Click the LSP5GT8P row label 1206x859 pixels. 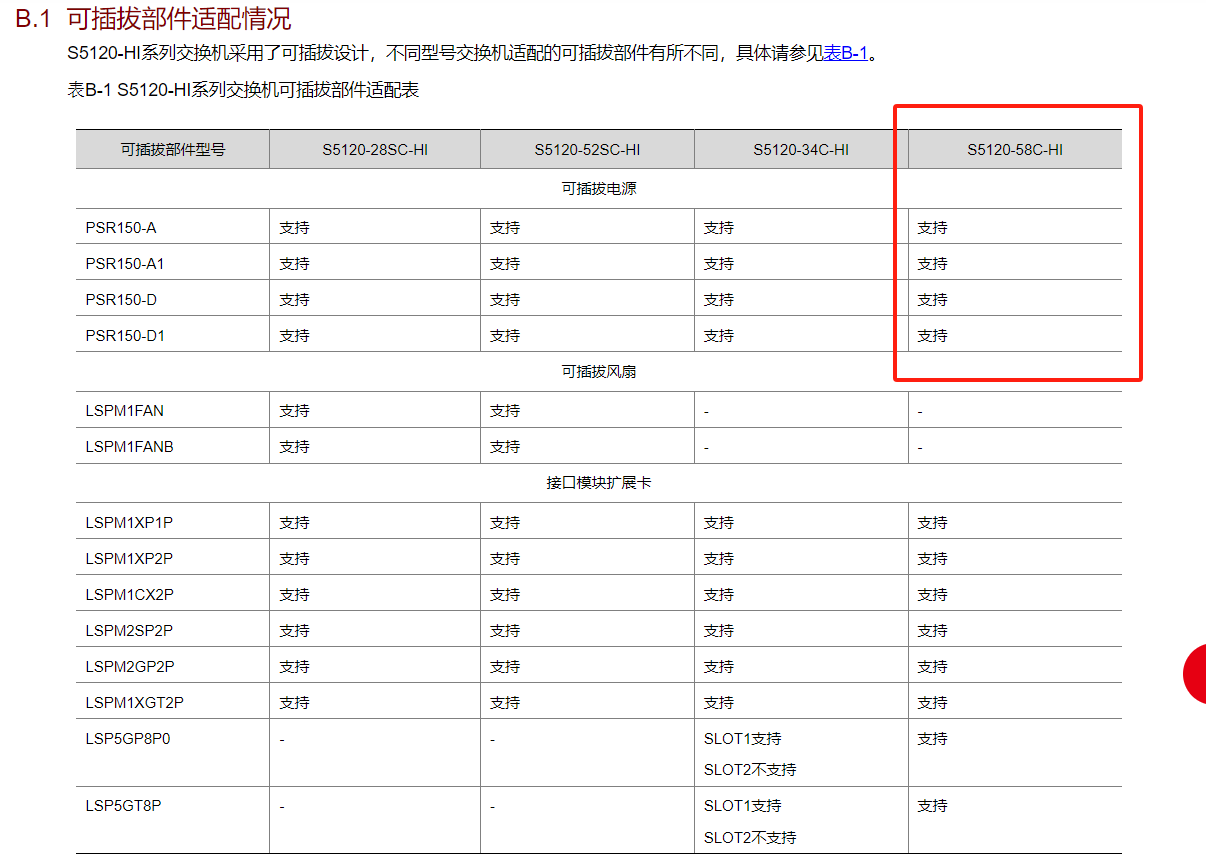click(123, 805)
